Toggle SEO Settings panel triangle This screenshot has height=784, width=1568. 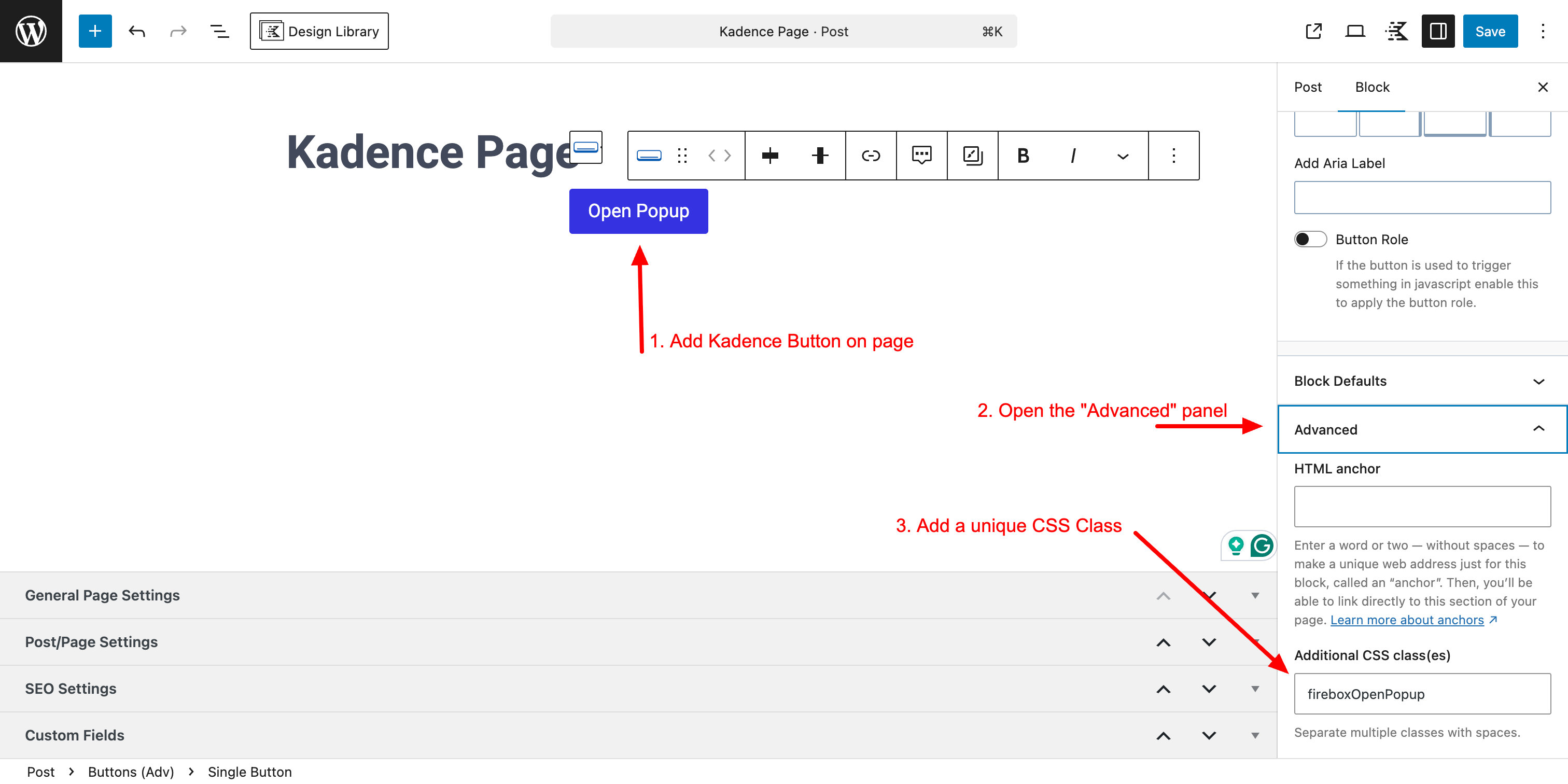coord(1255,689)
